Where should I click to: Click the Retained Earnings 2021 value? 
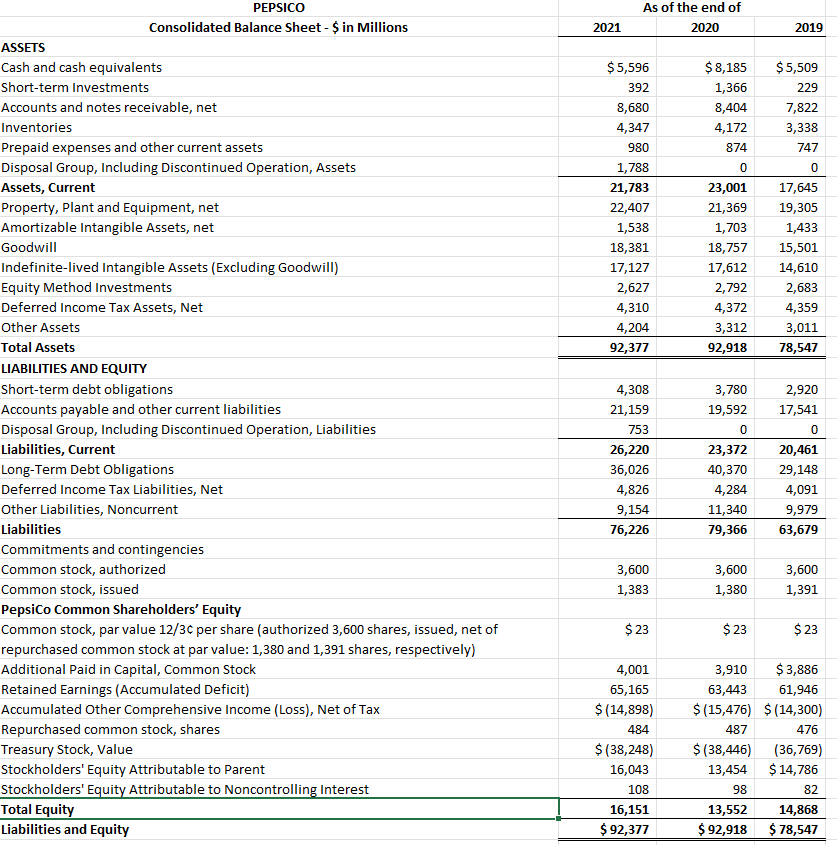coord(630,689)
